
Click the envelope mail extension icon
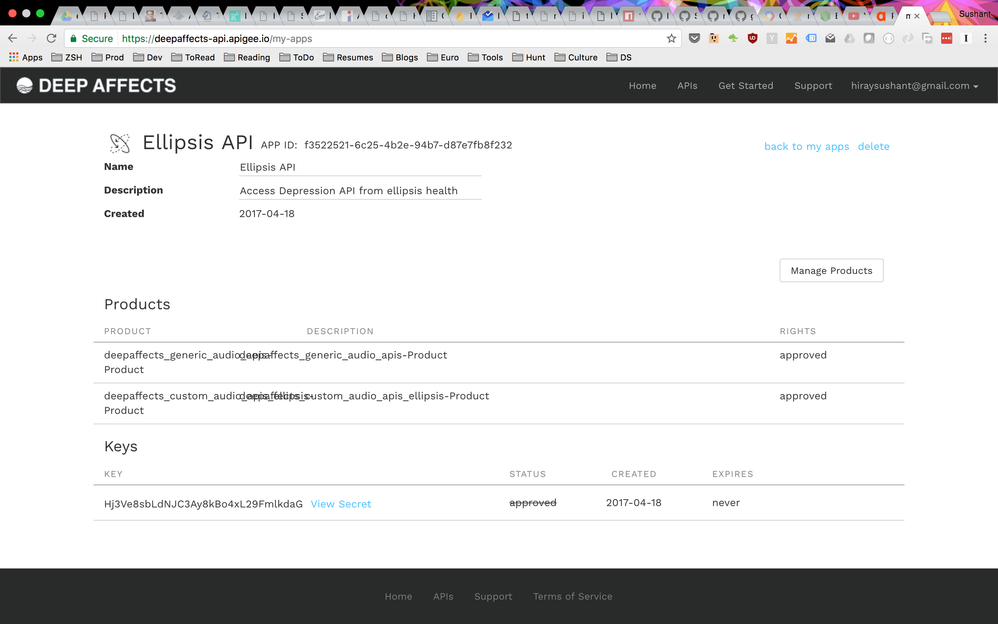tap(830, 38)
